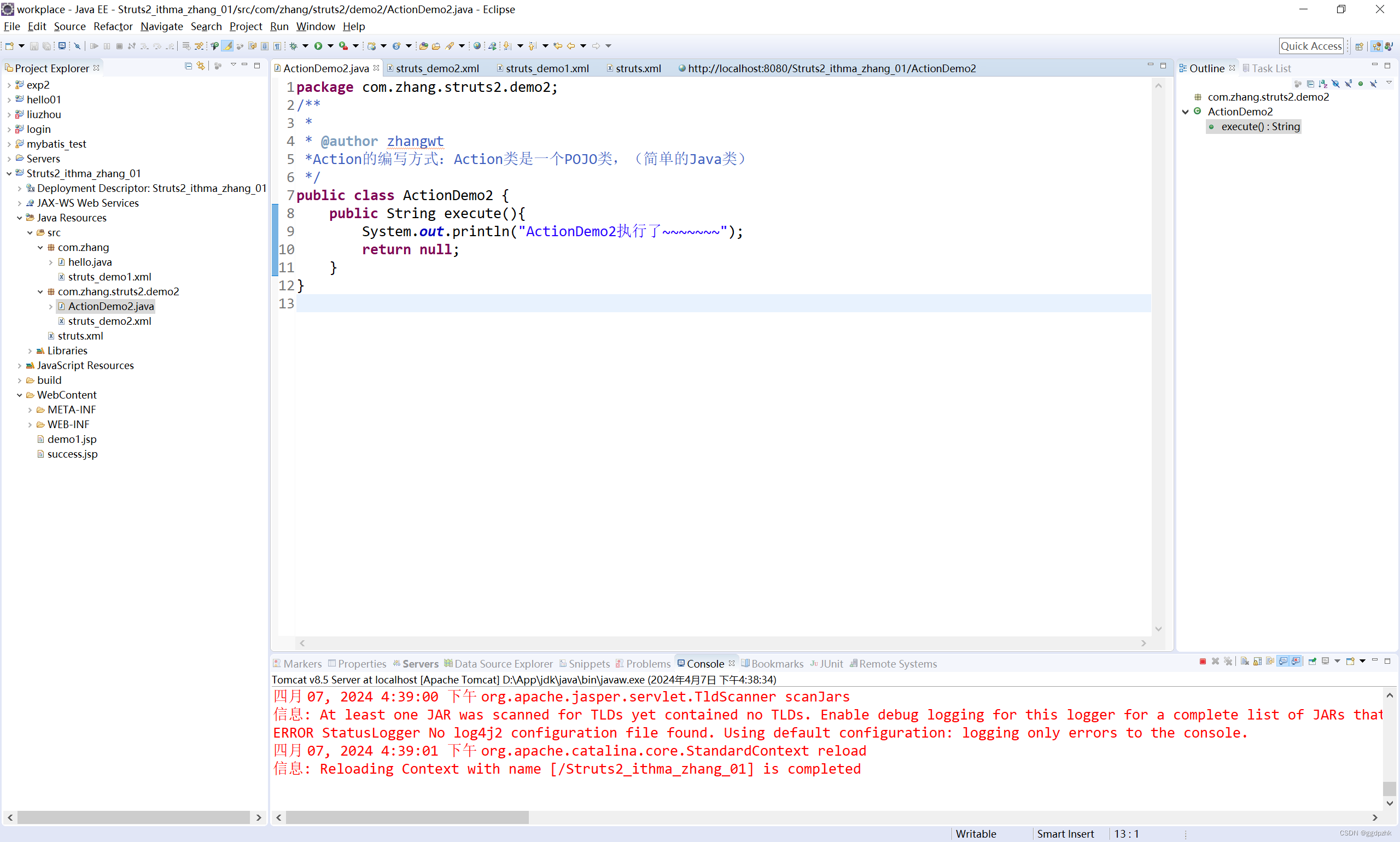Image resolution: width=1400 pixels, height=842 pixels.
Task: Collapse the Struts2_ithma_zhang_01 project
Action: 9,174
